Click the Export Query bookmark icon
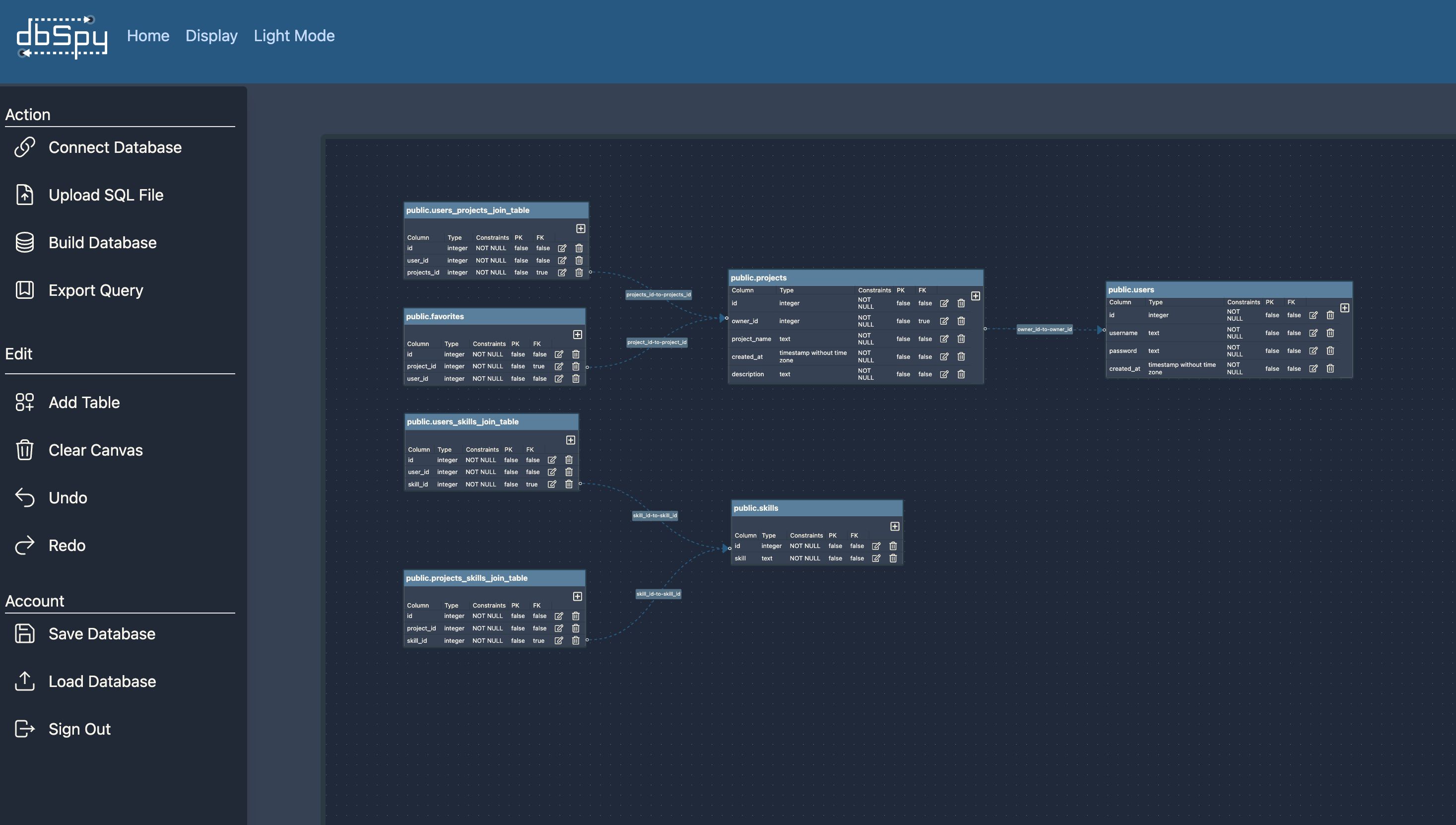The image size is (1456, 825). [24, 290]
